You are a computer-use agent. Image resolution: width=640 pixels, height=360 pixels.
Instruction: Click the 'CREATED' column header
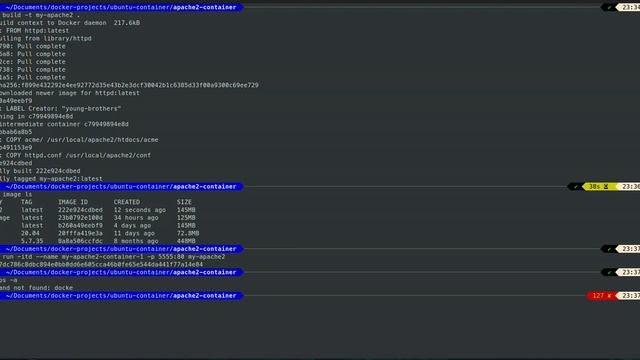pyautogui.click(x=127, y=202)
